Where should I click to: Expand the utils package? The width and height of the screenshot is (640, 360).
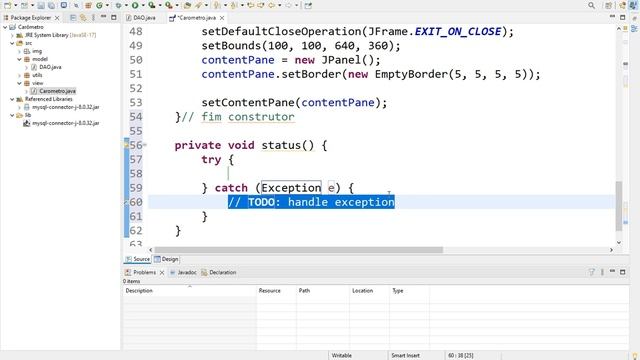tap(19, 75)
